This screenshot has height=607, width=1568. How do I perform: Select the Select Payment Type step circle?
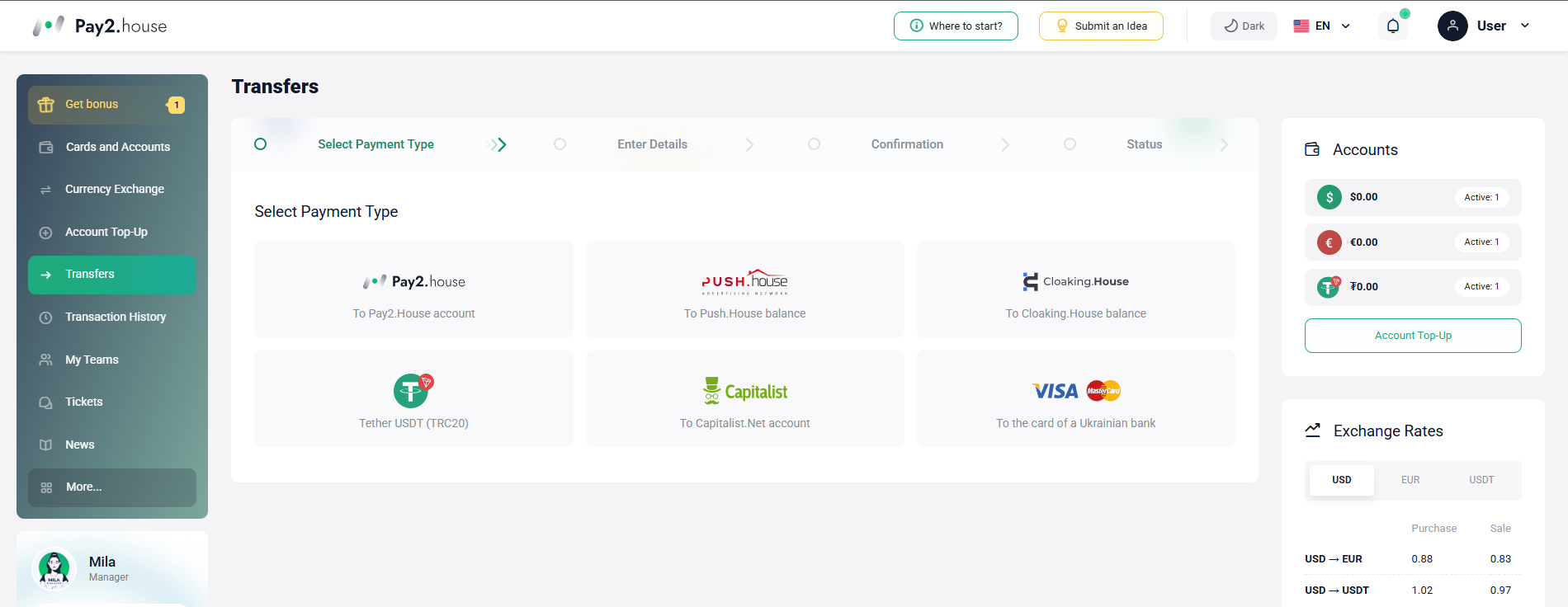[261, 144]
